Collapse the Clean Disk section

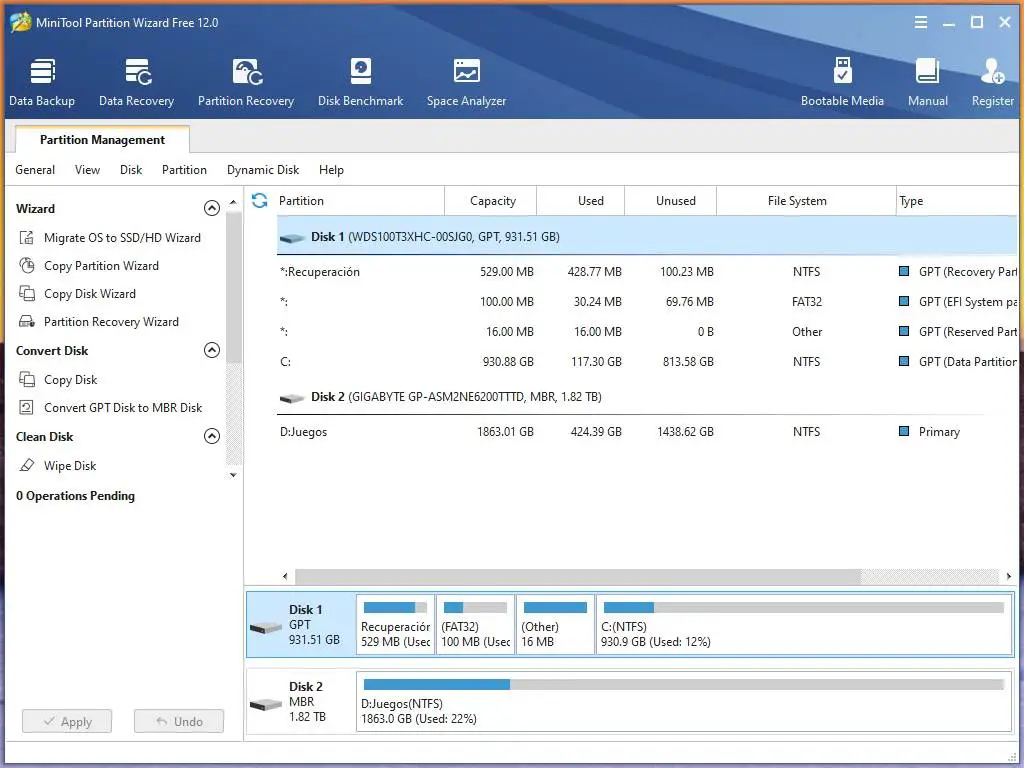[x=211, y=437]
